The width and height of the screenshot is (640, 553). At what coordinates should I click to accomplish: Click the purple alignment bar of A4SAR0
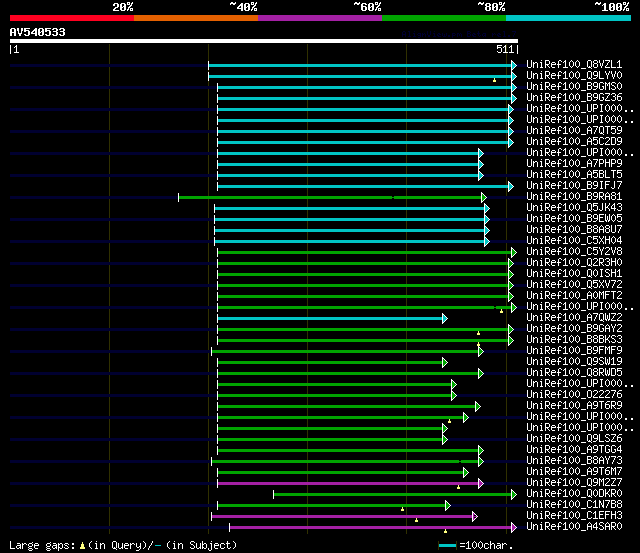[x=371, y=528]
